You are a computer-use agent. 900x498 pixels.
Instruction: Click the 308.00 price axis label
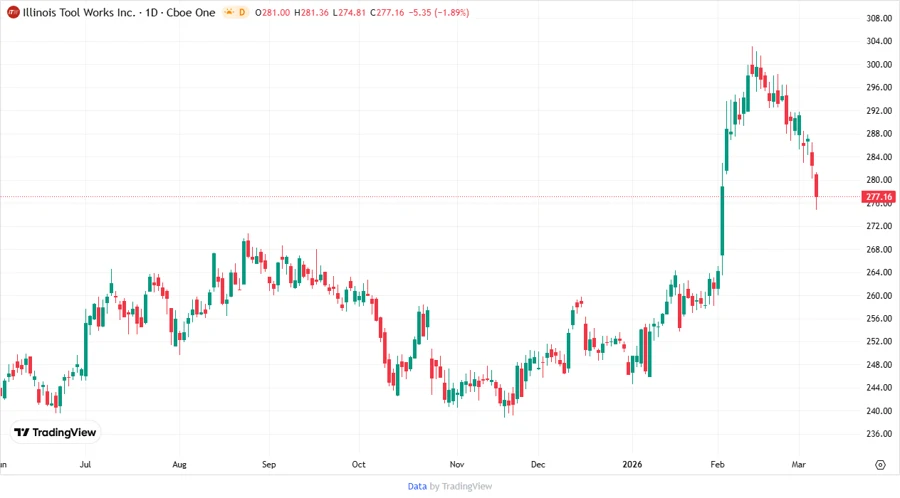(x=879, y=18)
